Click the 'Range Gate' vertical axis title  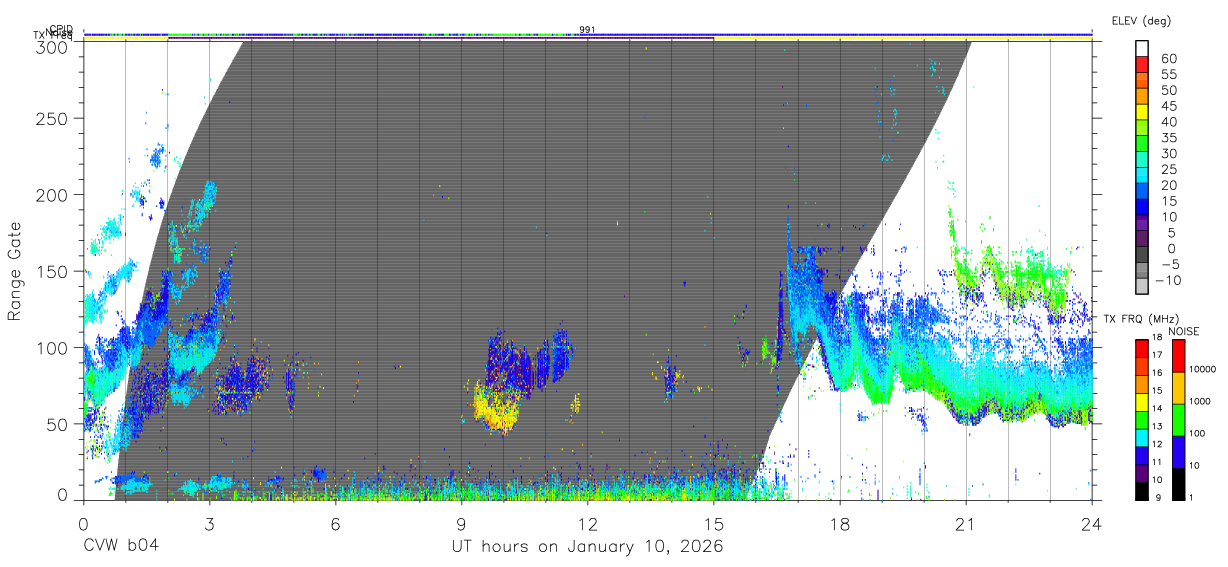click(15, 272)
